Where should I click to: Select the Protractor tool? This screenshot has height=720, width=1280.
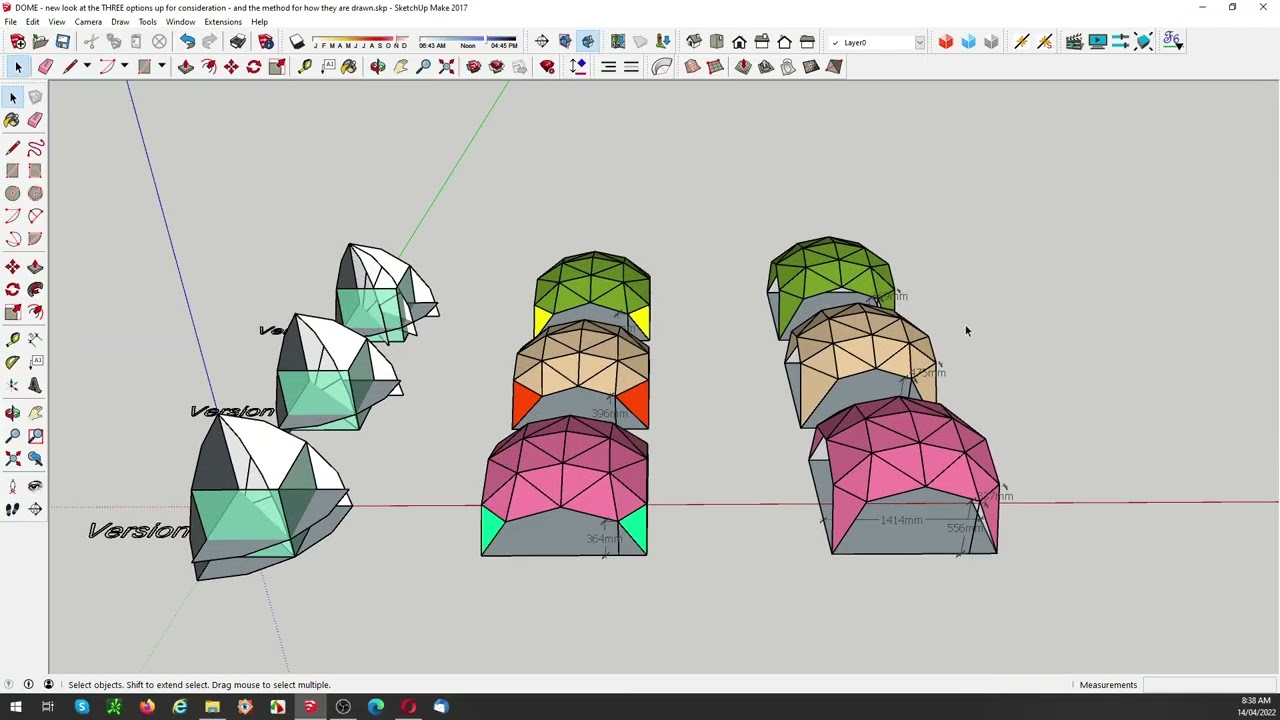(13, 363)
